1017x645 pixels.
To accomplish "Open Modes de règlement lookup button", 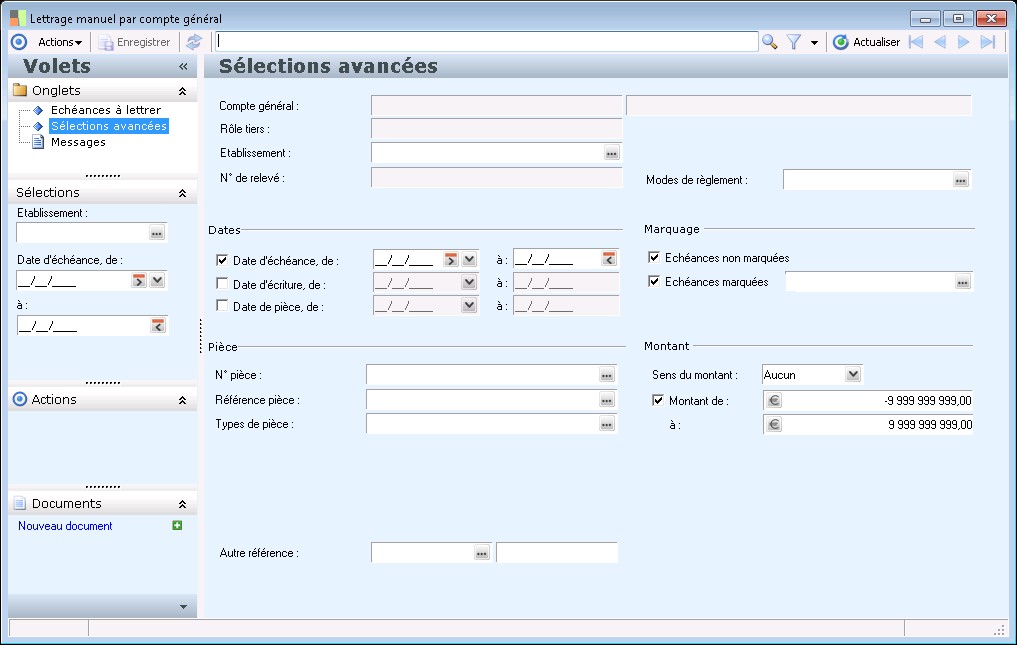I will 961,180.
